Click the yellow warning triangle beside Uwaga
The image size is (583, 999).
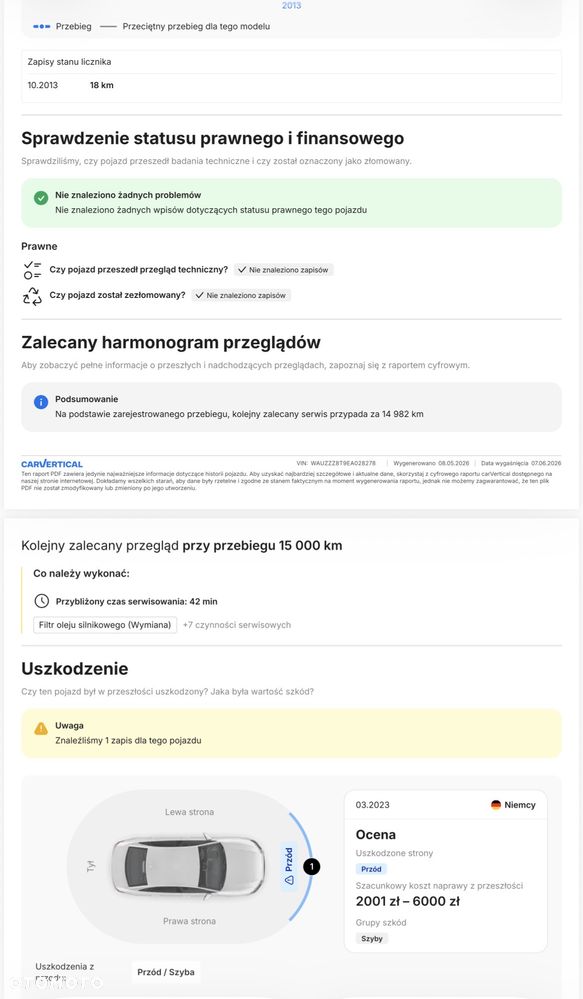pyautogui.click(x=41, y=728)
